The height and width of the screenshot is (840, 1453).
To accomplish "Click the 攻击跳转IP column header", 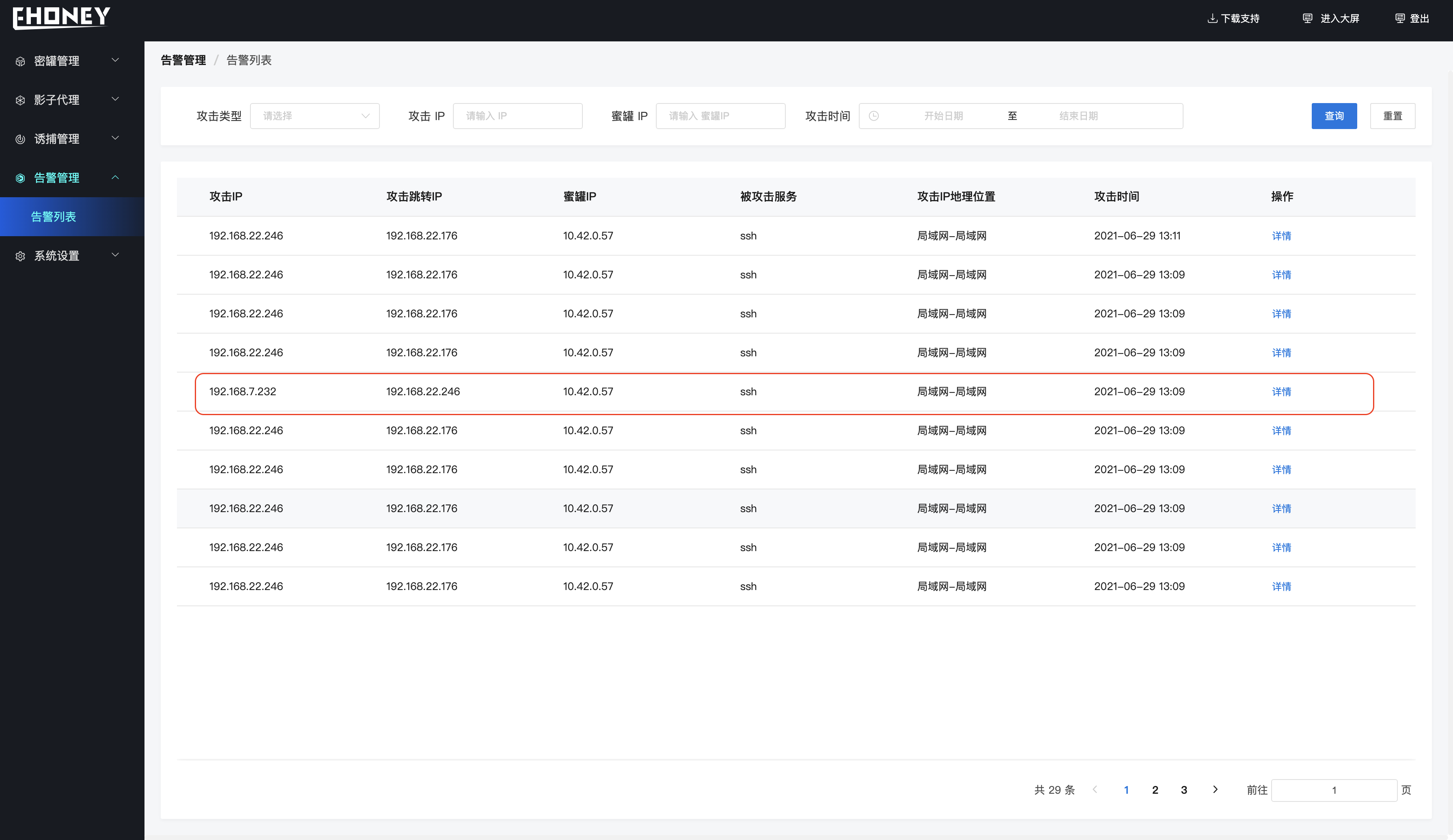I will tap(414, 196).
